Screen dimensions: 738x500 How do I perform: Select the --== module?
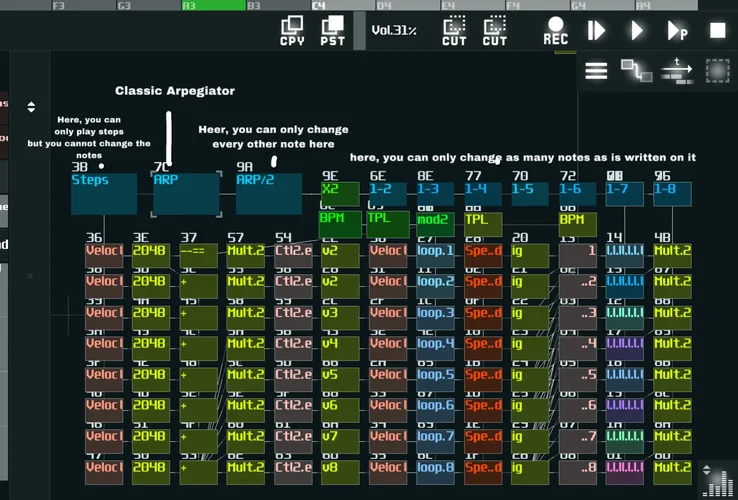point(199,256)
